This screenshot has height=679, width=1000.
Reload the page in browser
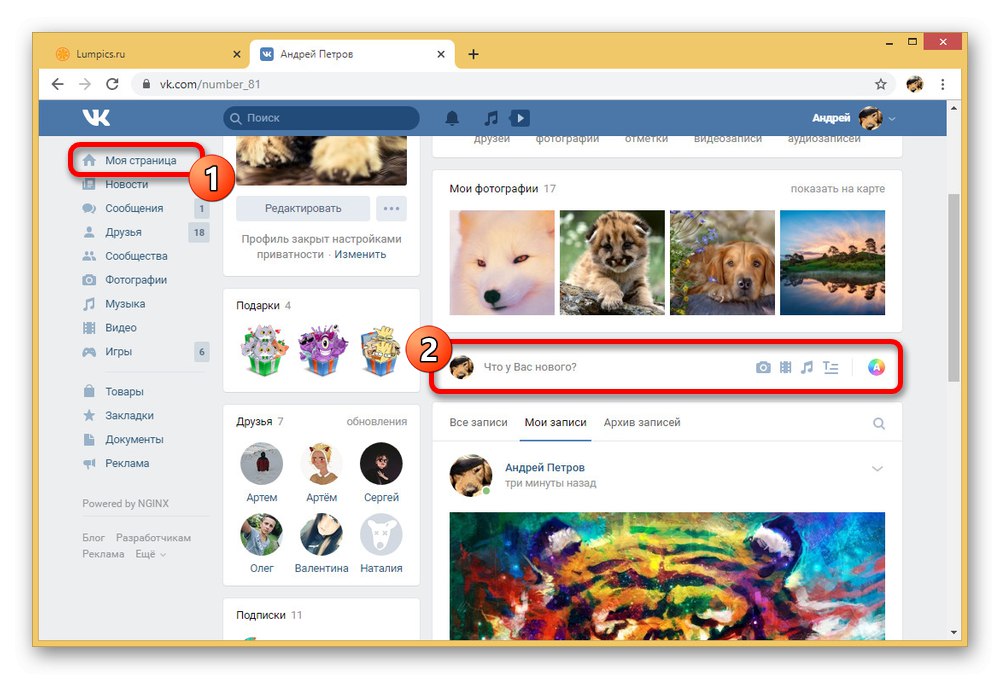(x=112, y=84)
